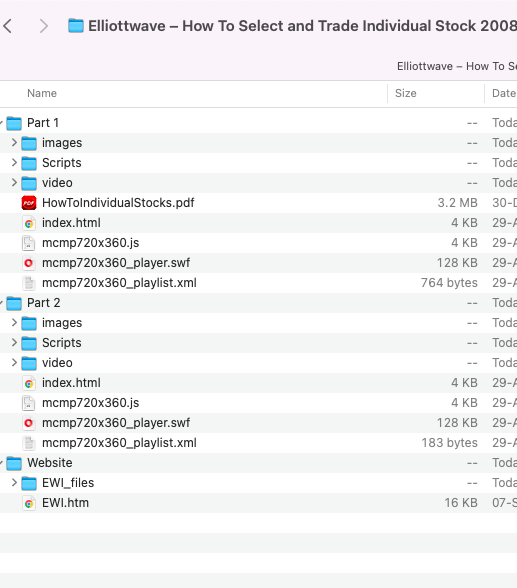Expand the images folder under Part 1
The height and width of the screenshot is (588, 517).
(14, 143)
